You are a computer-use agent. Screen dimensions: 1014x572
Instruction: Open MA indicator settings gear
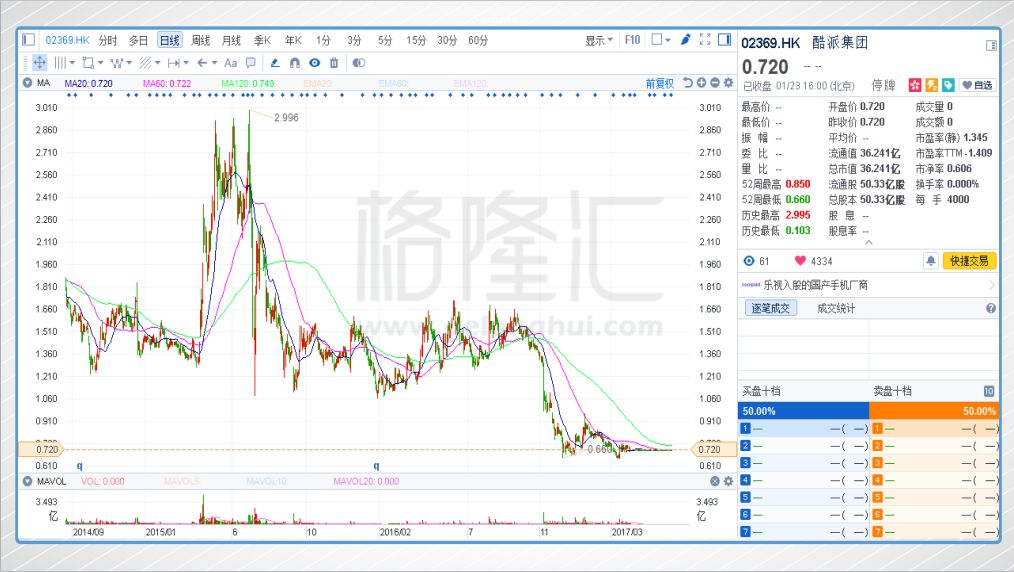point(728,83)
